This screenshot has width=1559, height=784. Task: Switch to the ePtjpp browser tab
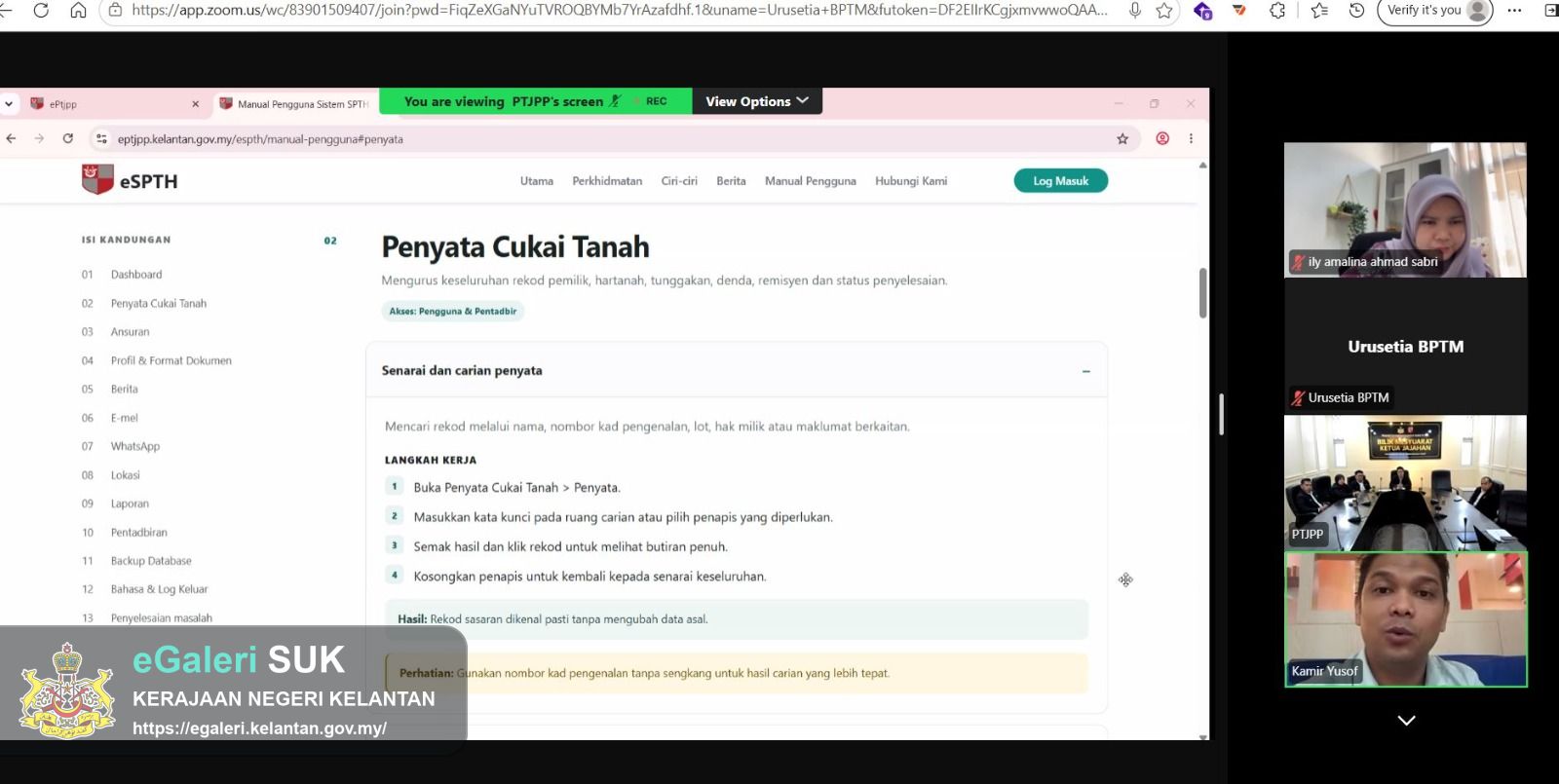[x=112, y=104]
